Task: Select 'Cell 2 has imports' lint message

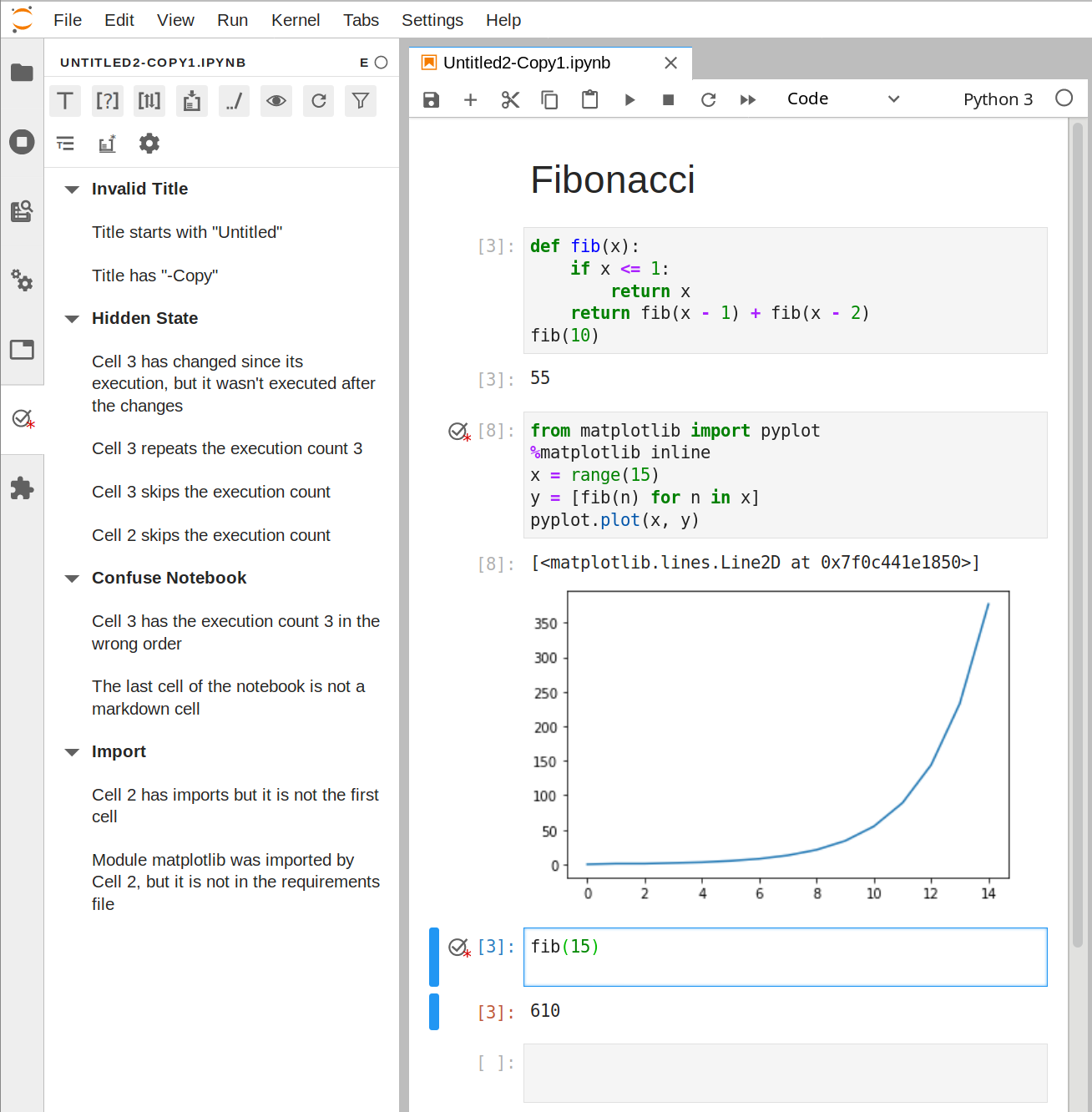Action: (235, 806)
